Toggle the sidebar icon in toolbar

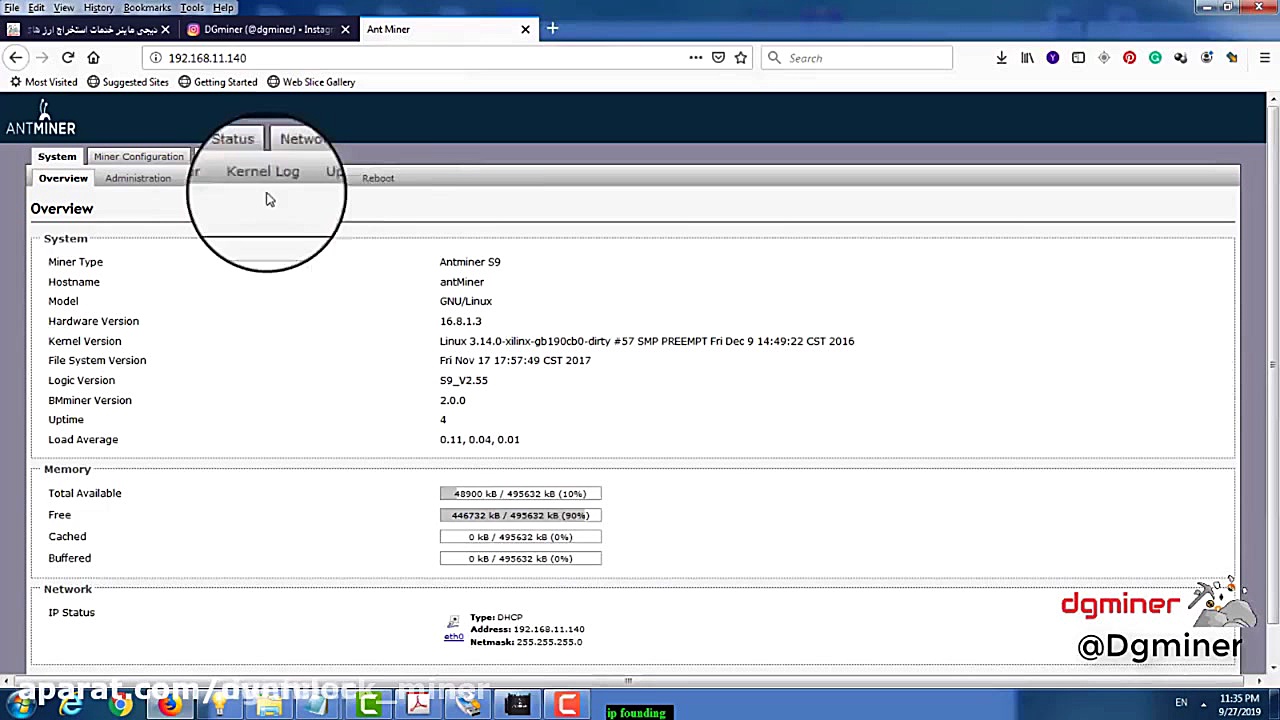1078,58
